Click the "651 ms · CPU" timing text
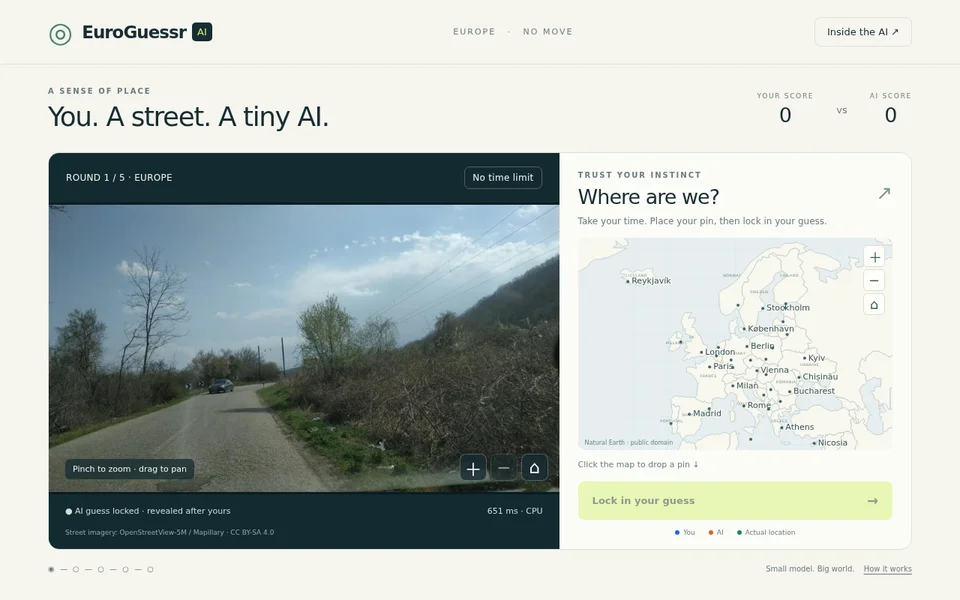 click(x=515, y=511)
